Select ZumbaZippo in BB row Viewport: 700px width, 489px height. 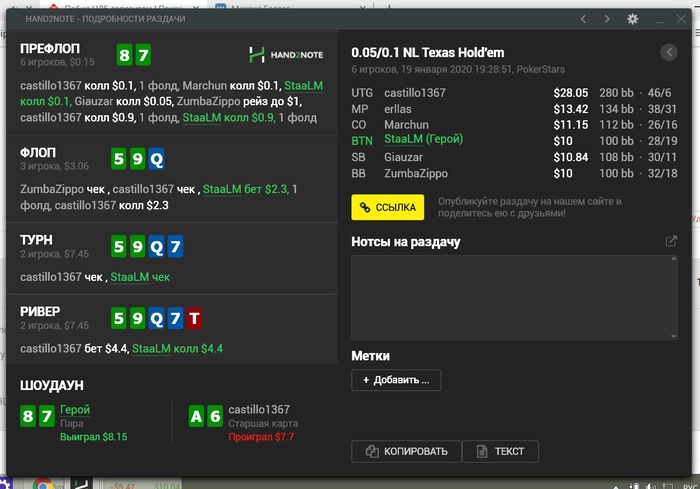[x=416, y=173]
